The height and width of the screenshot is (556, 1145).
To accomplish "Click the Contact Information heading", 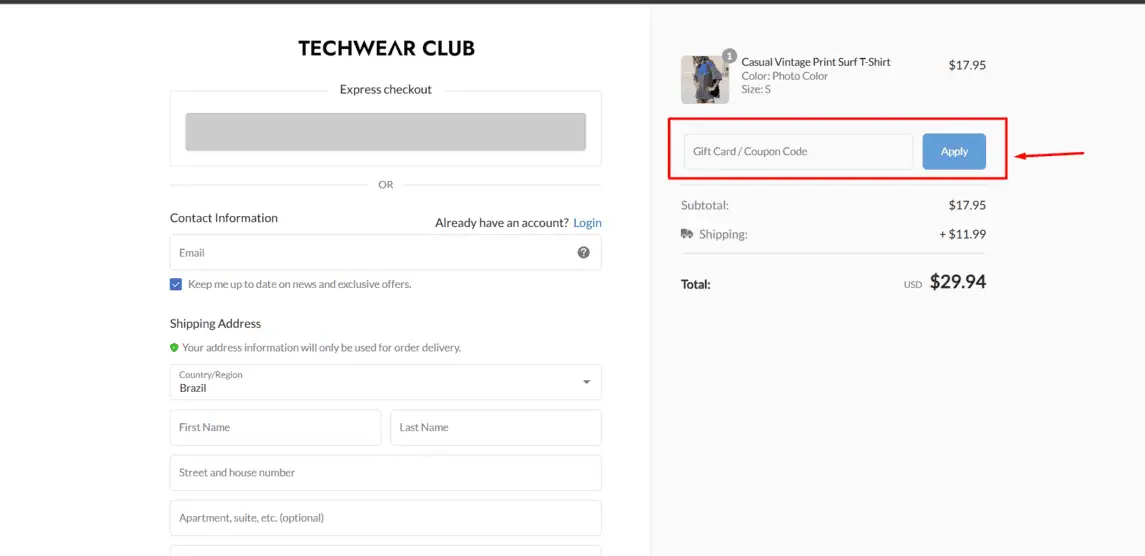I will pyautogui.click(x=223, y=218).
